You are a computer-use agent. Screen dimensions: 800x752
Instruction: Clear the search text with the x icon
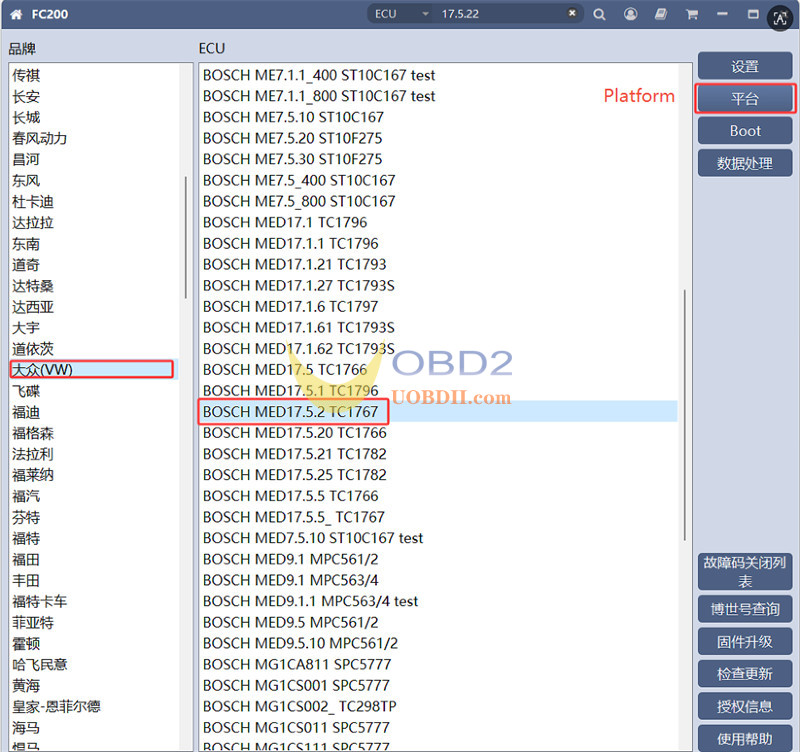coord(572,13)
